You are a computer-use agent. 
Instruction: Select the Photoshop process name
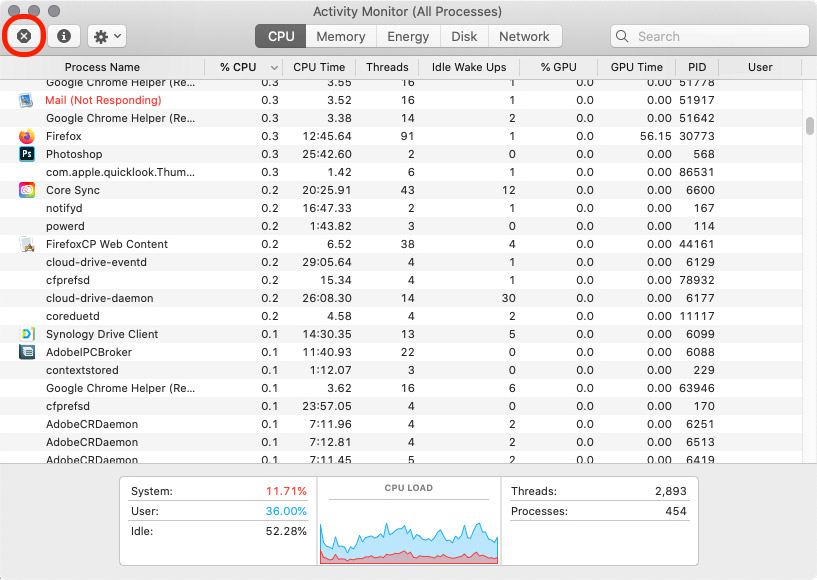pyautogui.click(x=74, y=154)
